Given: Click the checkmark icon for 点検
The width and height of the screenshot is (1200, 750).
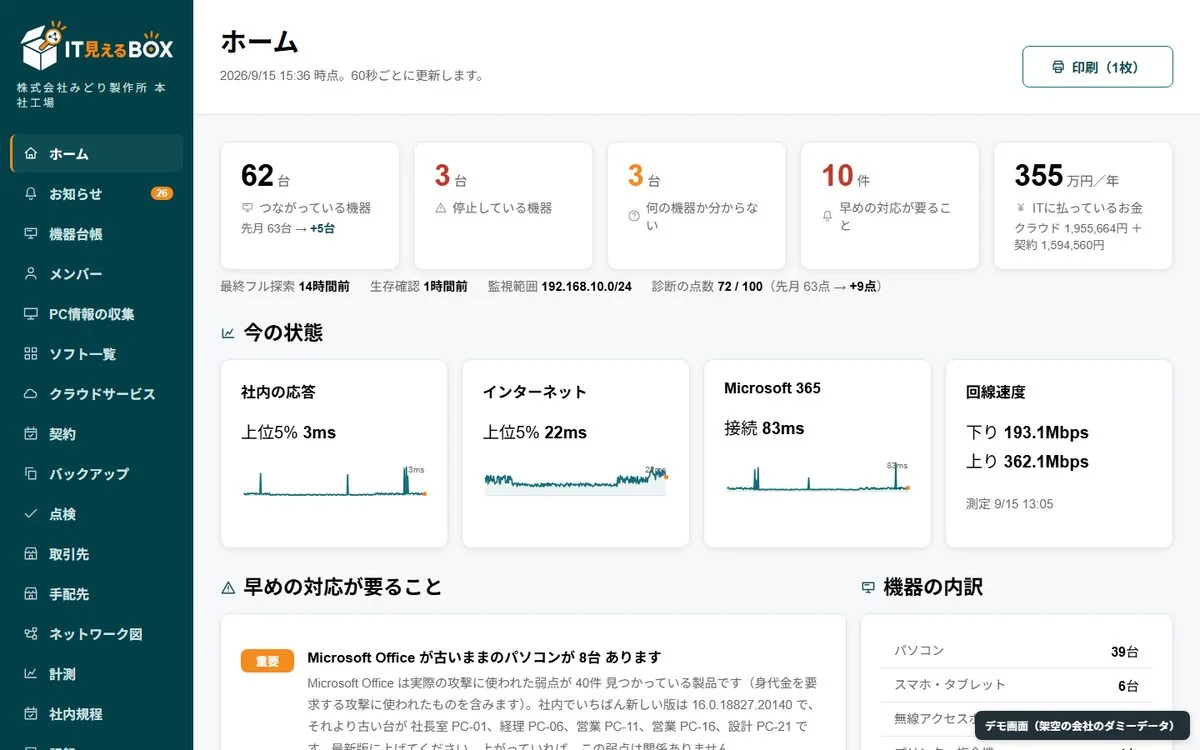Looking at the screenshot, I should click(x=30, y=514).
